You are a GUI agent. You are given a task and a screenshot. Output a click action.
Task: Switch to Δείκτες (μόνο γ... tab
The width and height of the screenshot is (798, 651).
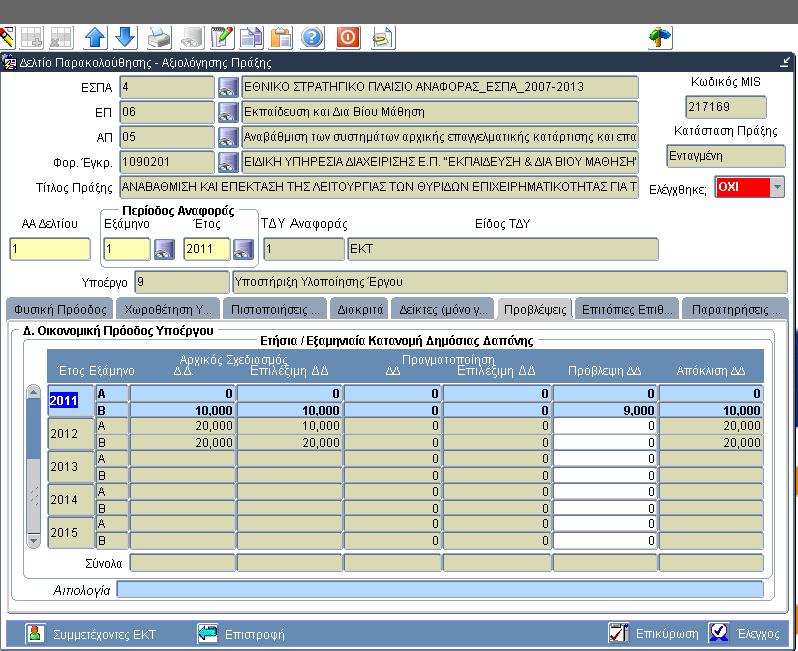coord(443,309)
